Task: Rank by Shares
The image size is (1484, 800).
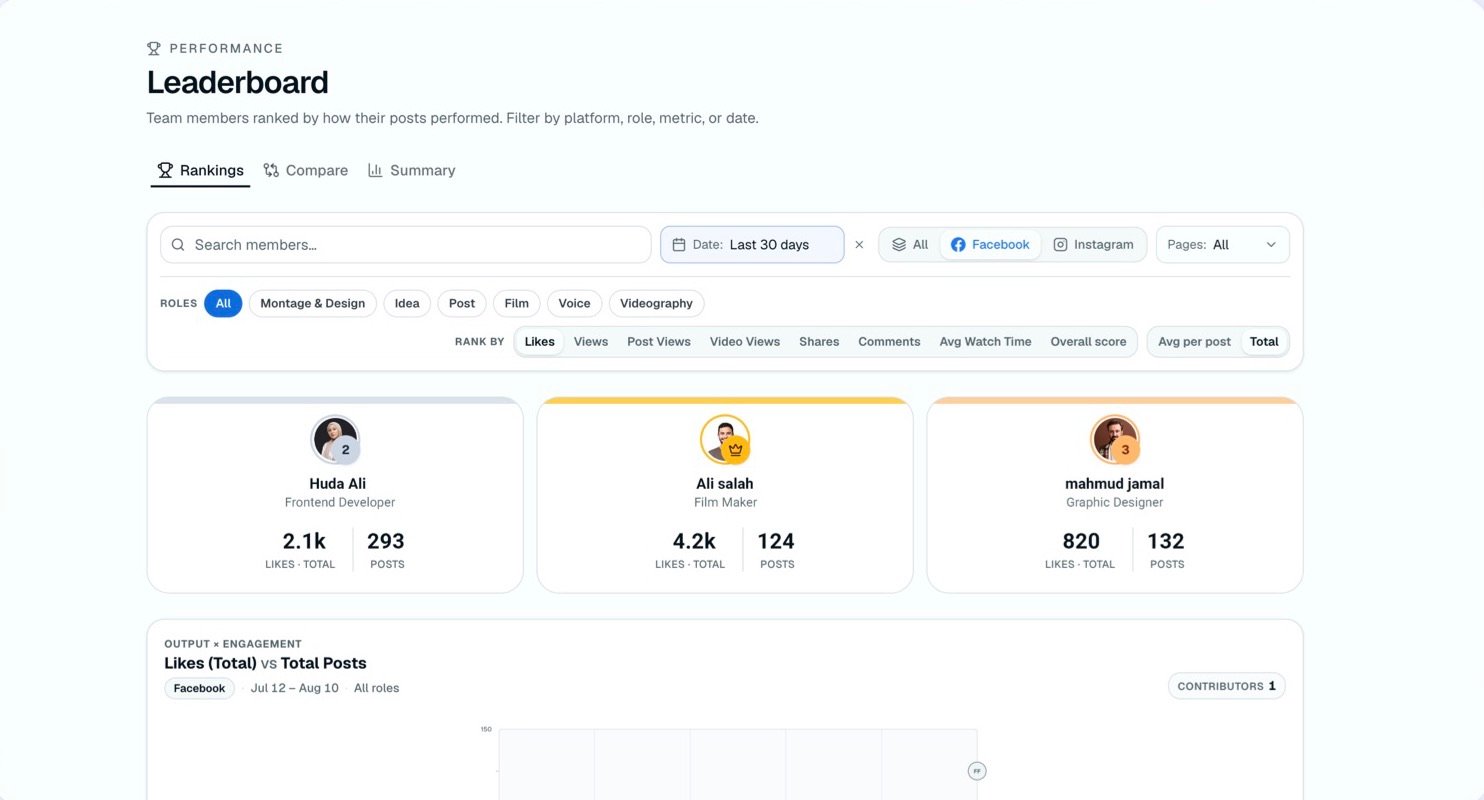Action: (819, 342)
